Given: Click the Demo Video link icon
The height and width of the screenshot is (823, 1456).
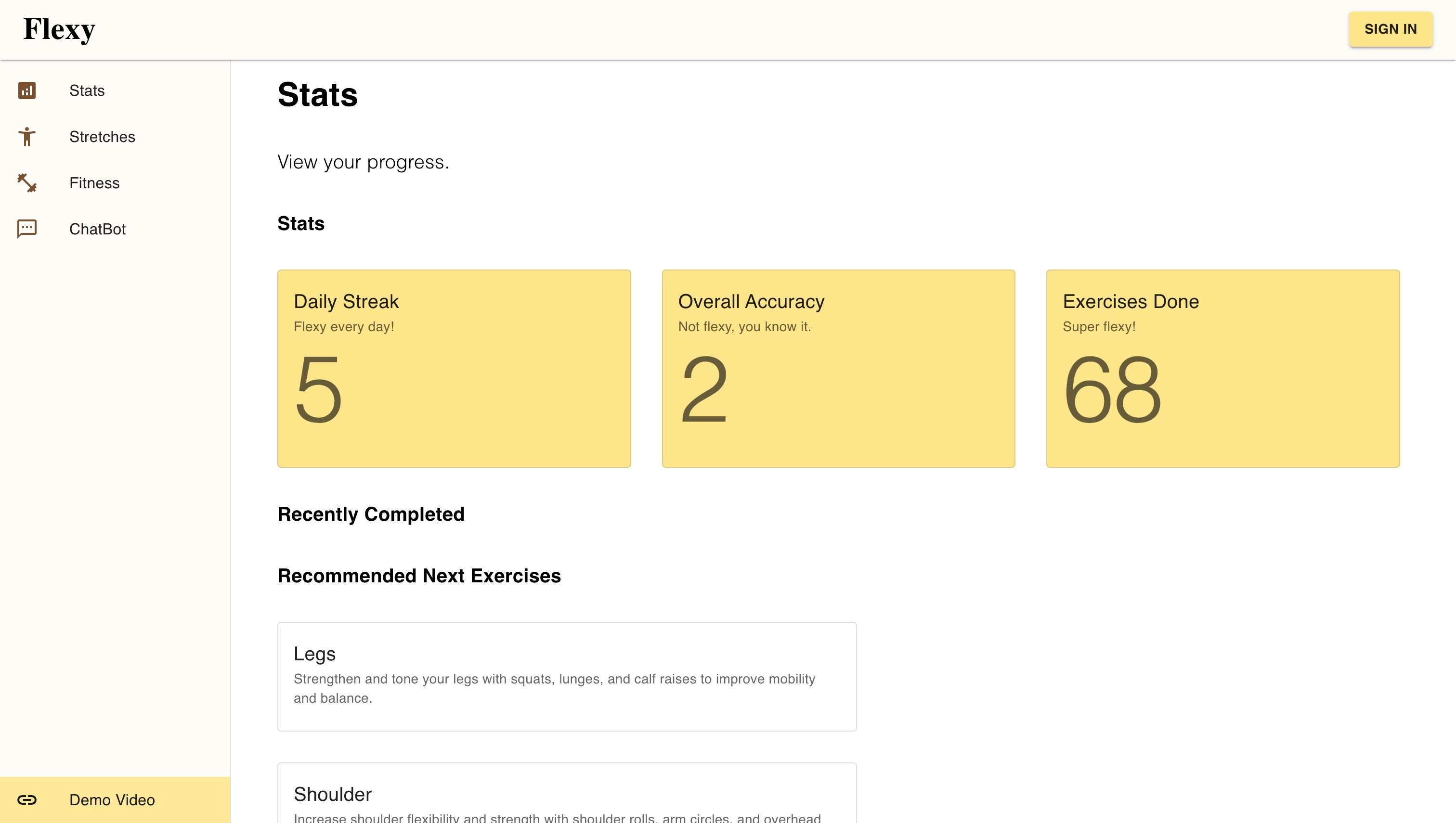Looking at the screenshot, I should (x=26, y=800).
